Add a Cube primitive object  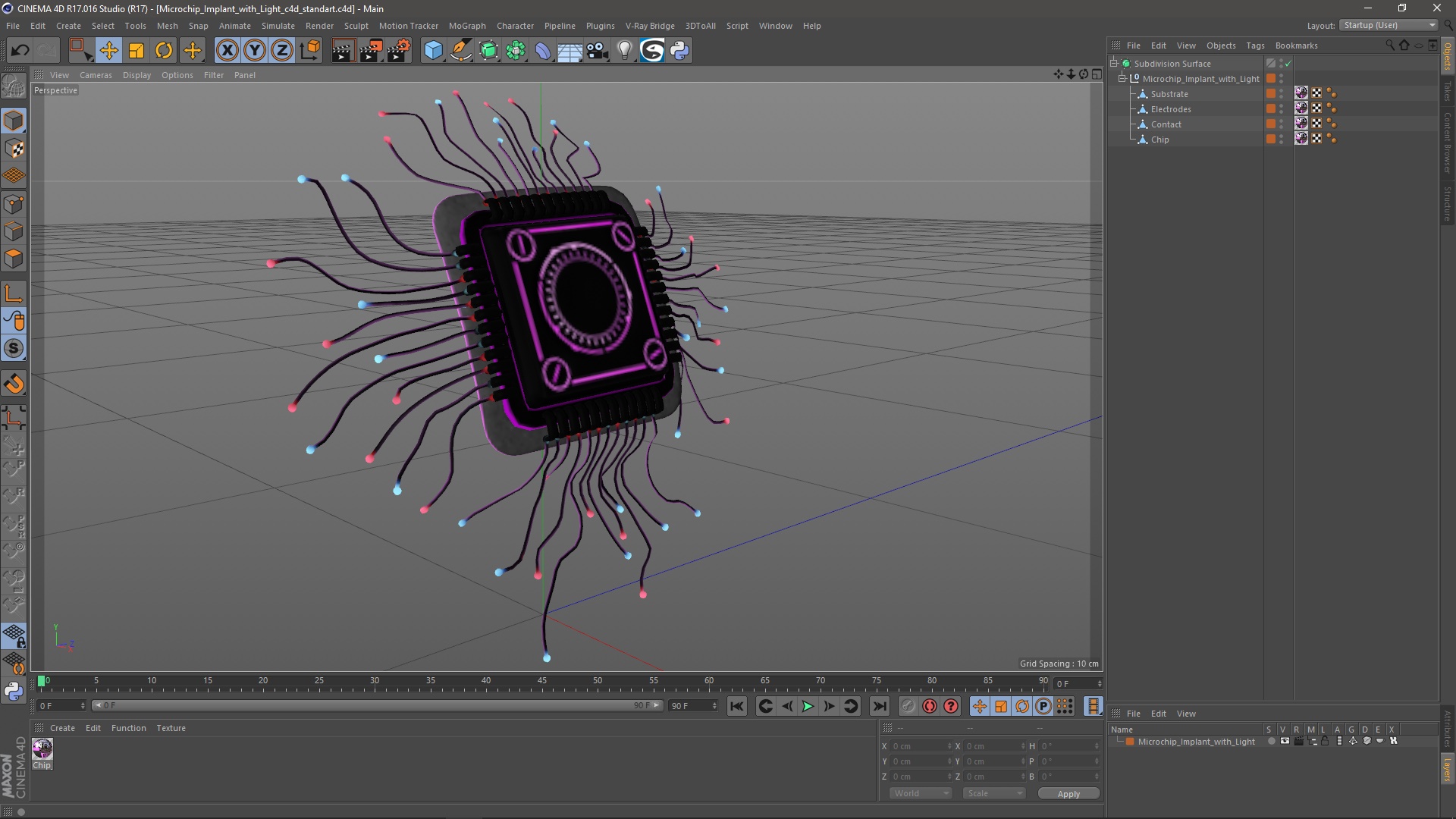tap(433, 51)
